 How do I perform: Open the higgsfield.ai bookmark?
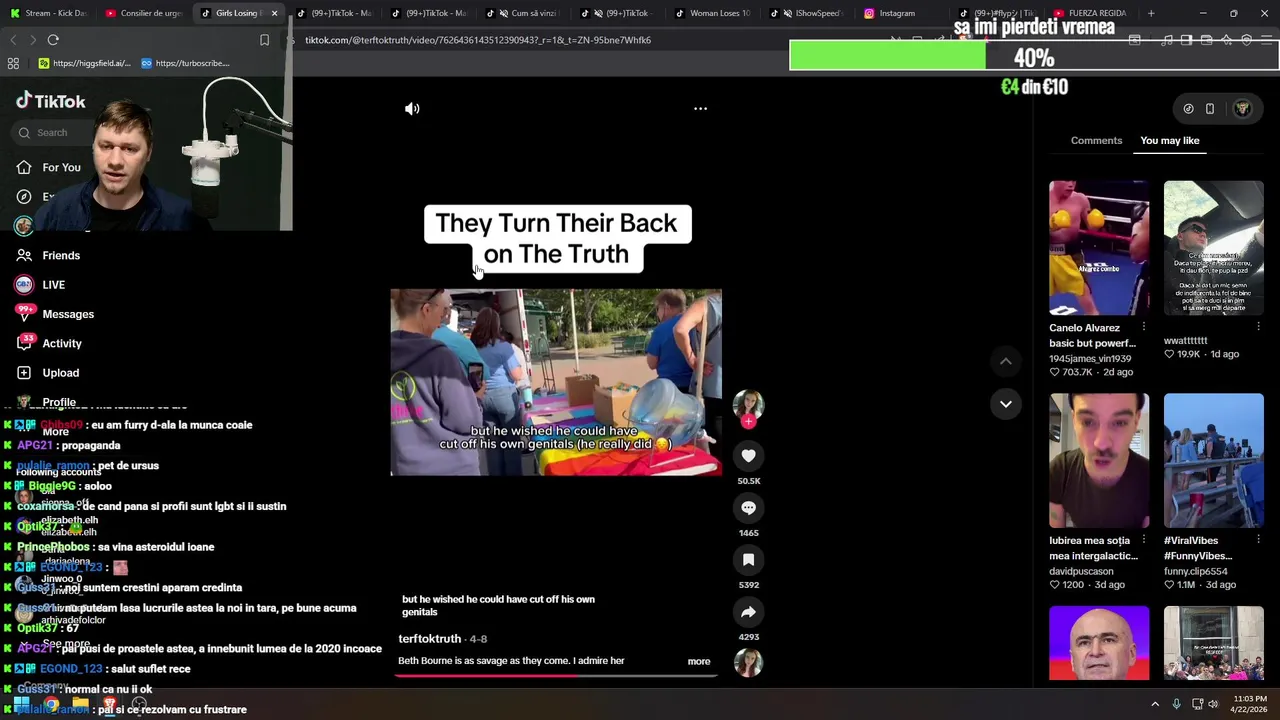pos(84,63)
